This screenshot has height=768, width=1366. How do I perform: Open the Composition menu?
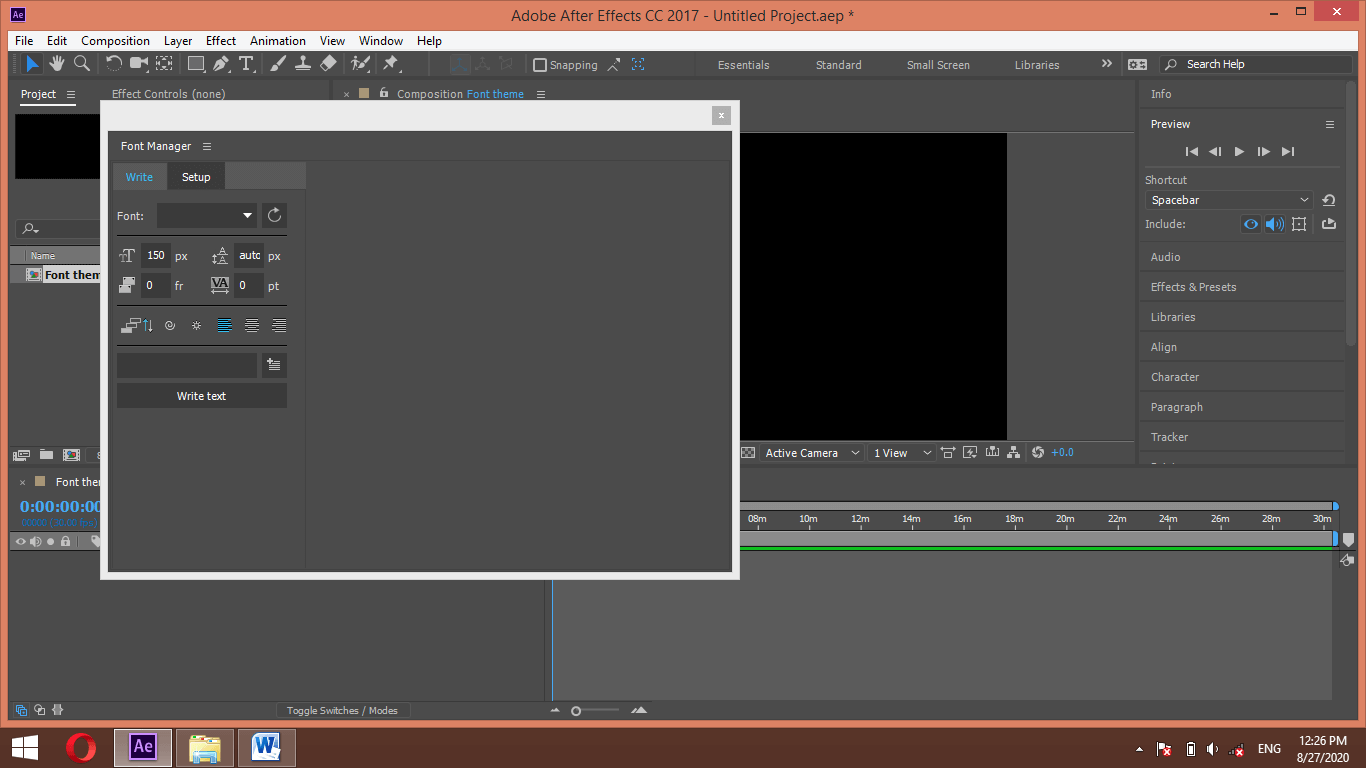tap(115, 41)
